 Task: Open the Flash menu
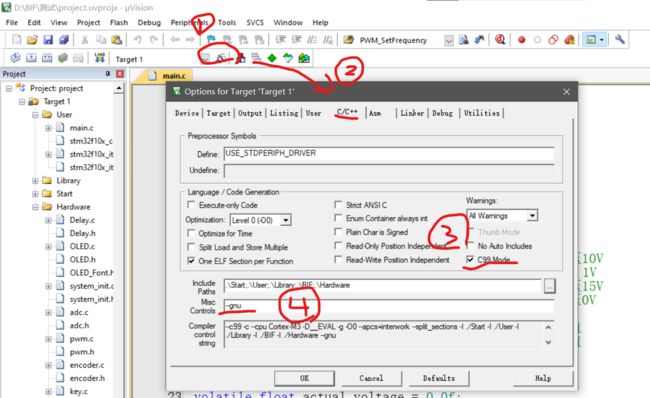pyautogui.click(x=119, y=22)
